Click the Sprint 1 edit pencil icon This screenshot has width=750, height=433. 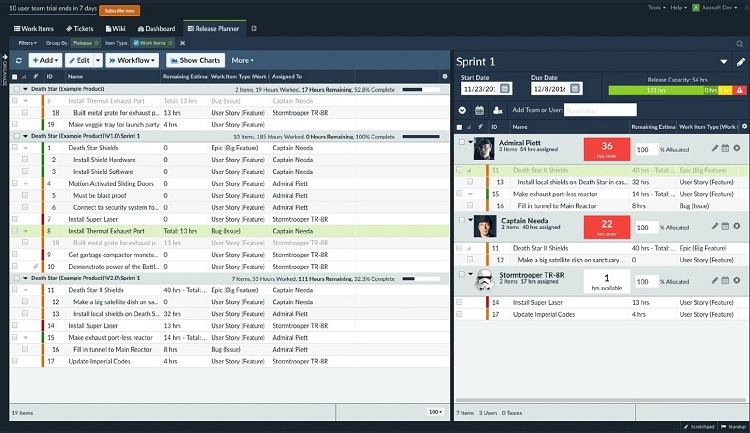point(740,62)
